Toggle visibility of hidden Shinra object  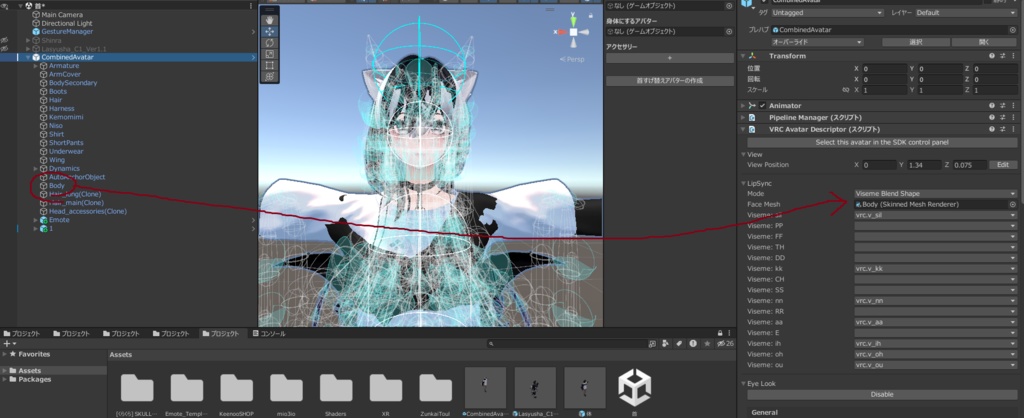click(4, 40)
